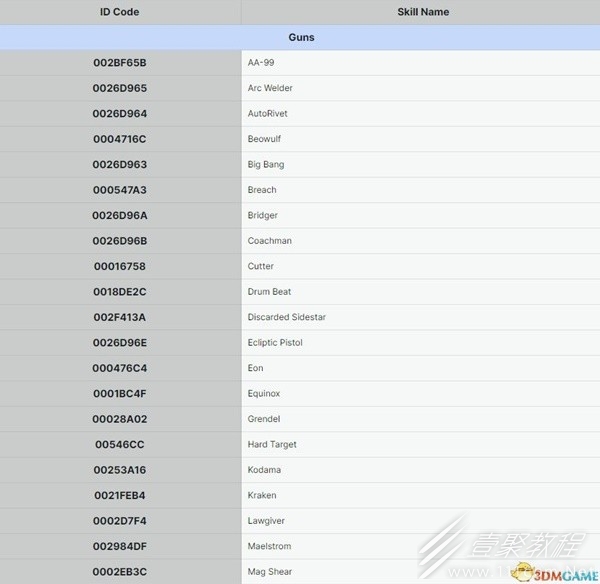Screen dimensions: 600x584
Task: Select ID code 0026D964
Action: point(120,114)
